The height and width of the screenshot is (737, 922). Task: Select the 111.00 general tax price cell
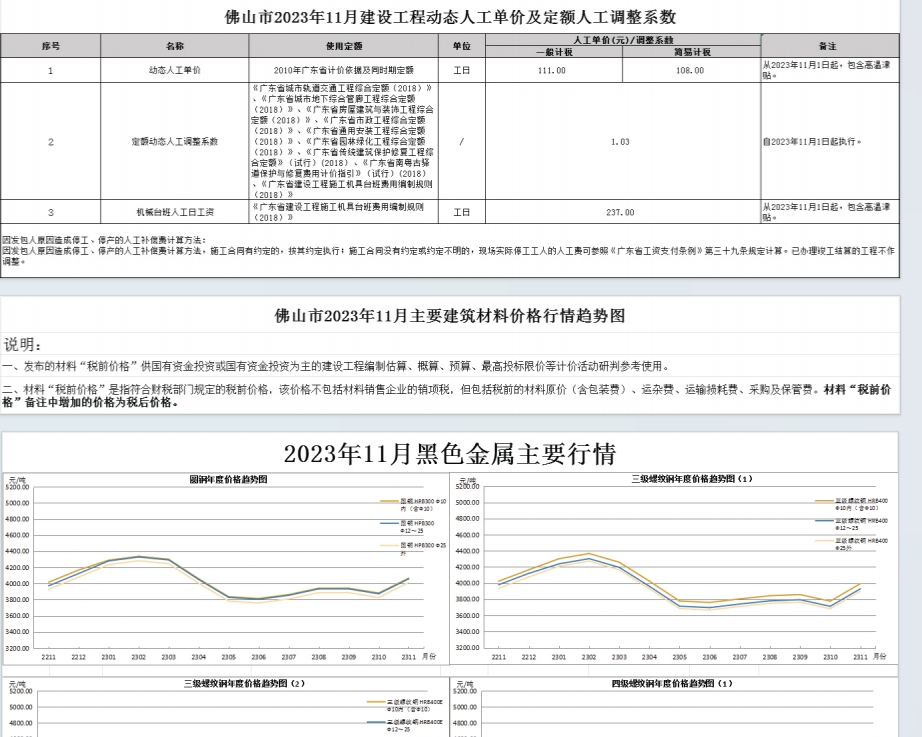point(552,70)
